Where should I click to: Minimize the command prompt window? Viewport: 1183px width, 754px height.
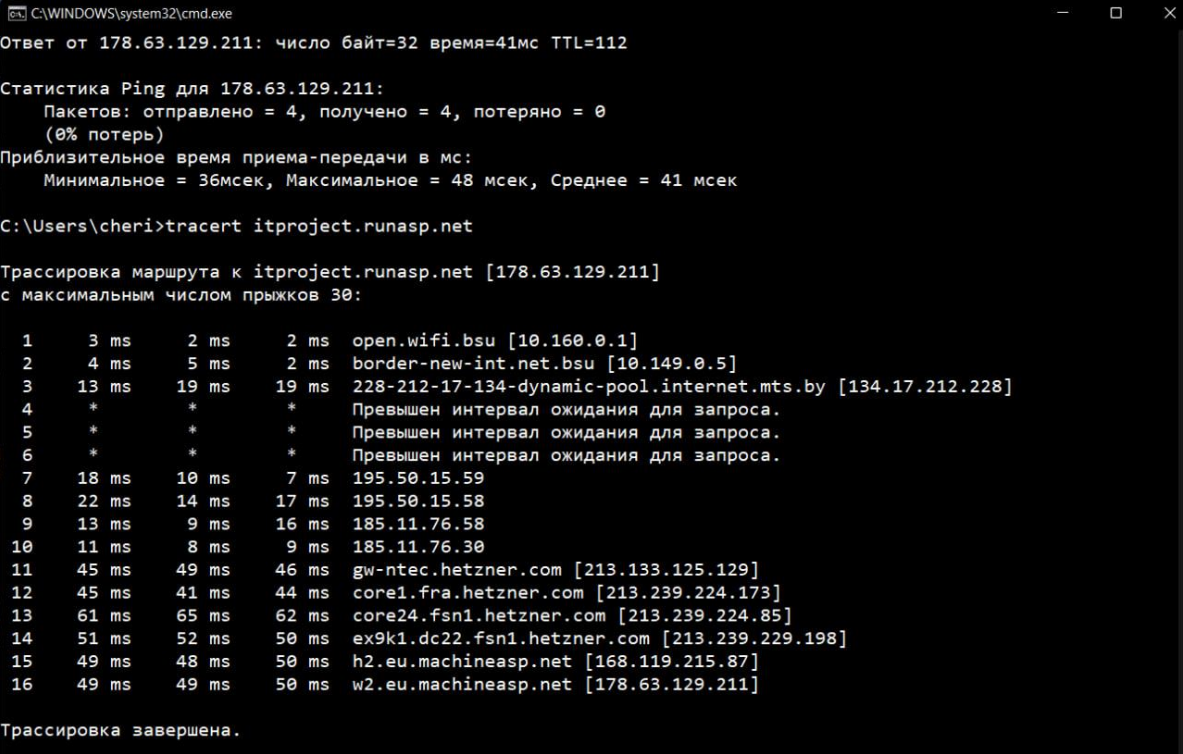[1062, 14]
